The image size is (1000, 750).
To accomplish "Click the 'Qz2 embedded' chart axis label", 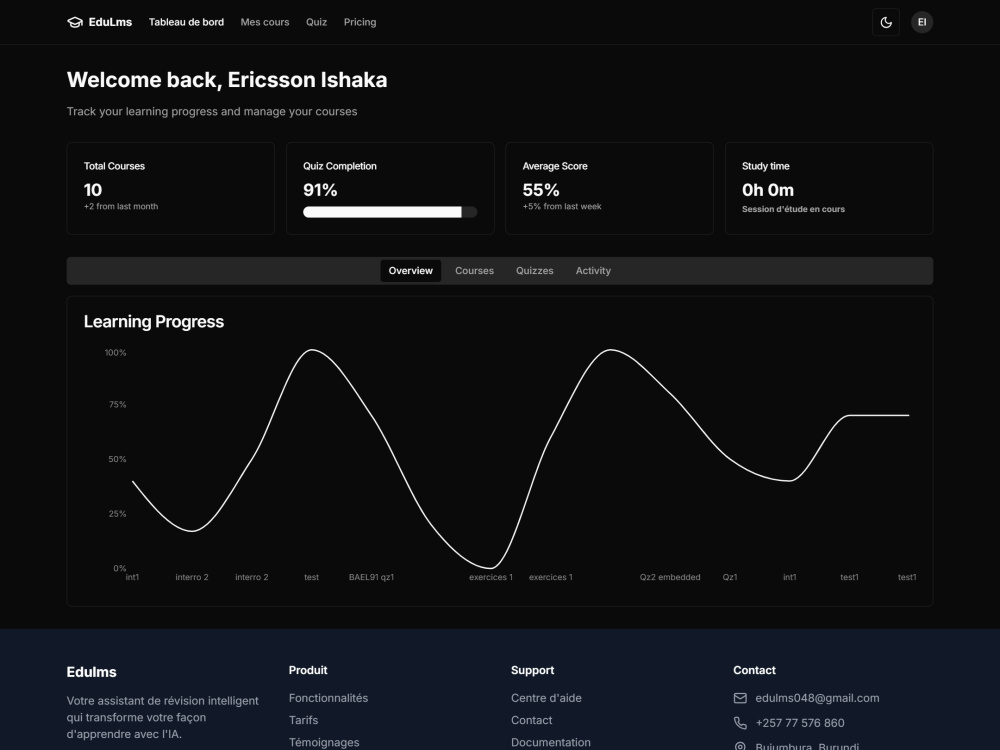I will [670, 577].
